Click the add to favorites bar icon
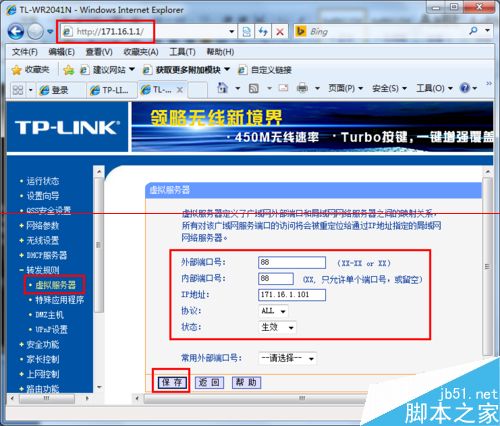Image resolution: width=500 pixels, height=426 pixels. [69, 70]
